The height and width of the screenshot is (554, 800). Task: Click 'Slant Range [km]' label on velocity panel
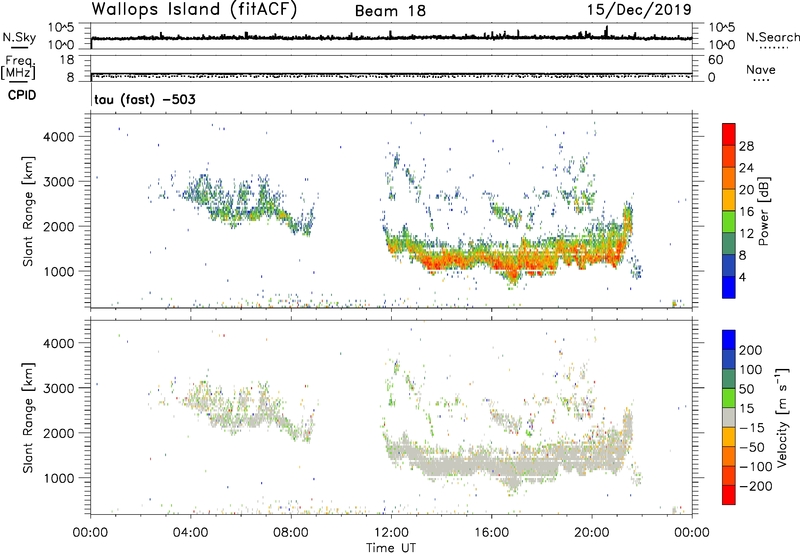(28, 418)
